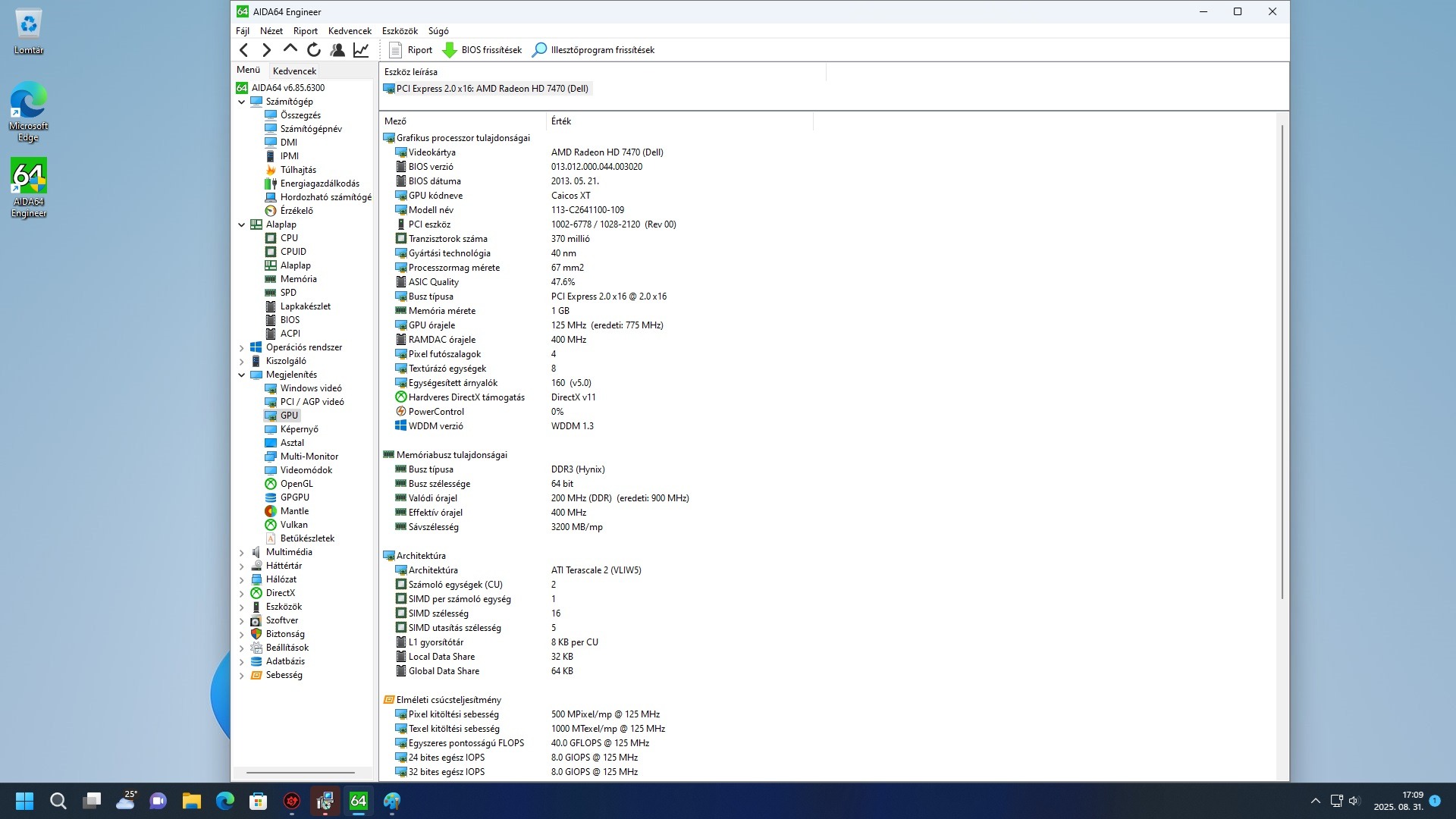The image size is (1456, 819).
Task: Collapse the Megjelenítés tree node
Action: [x=242, y=375]
